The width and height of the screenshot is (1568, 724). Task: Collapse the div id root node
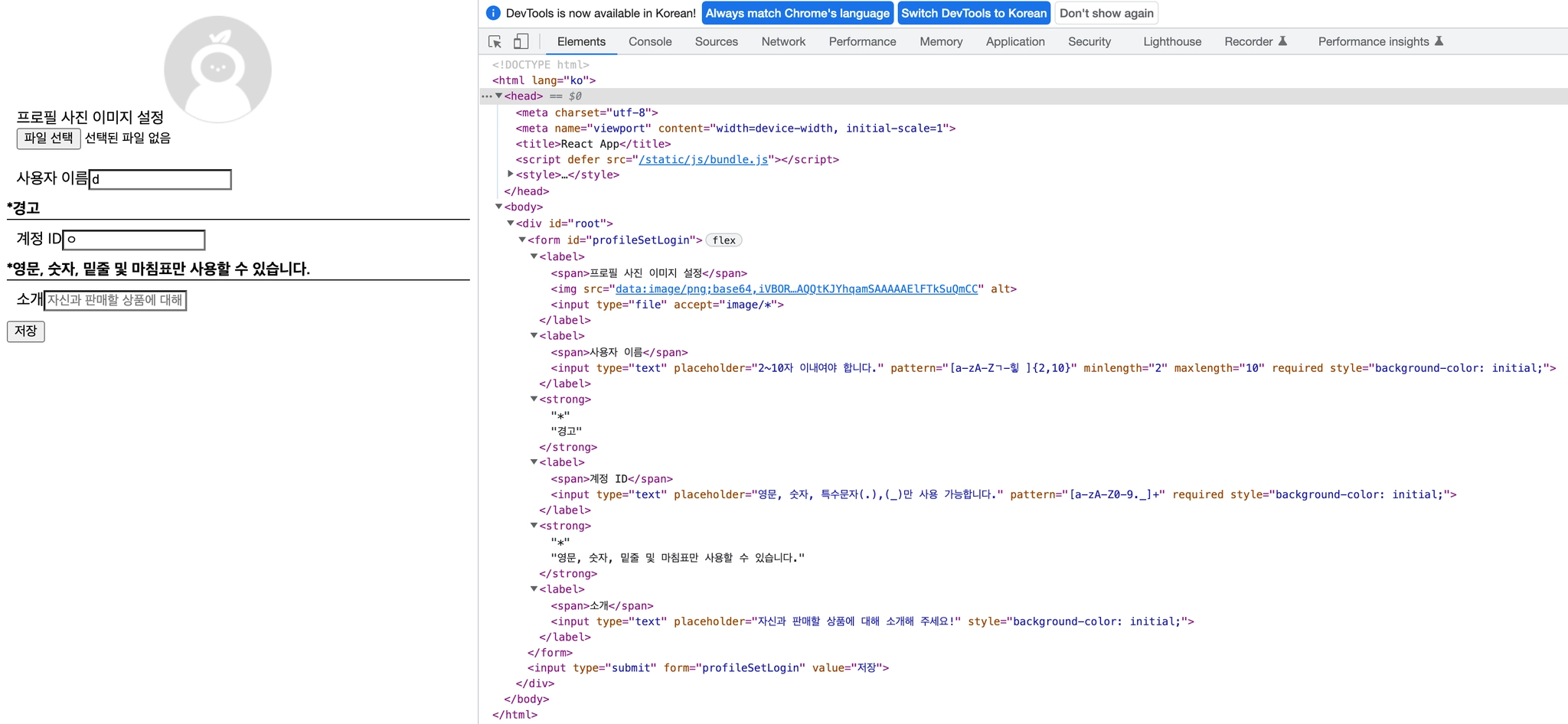point(511,223)
